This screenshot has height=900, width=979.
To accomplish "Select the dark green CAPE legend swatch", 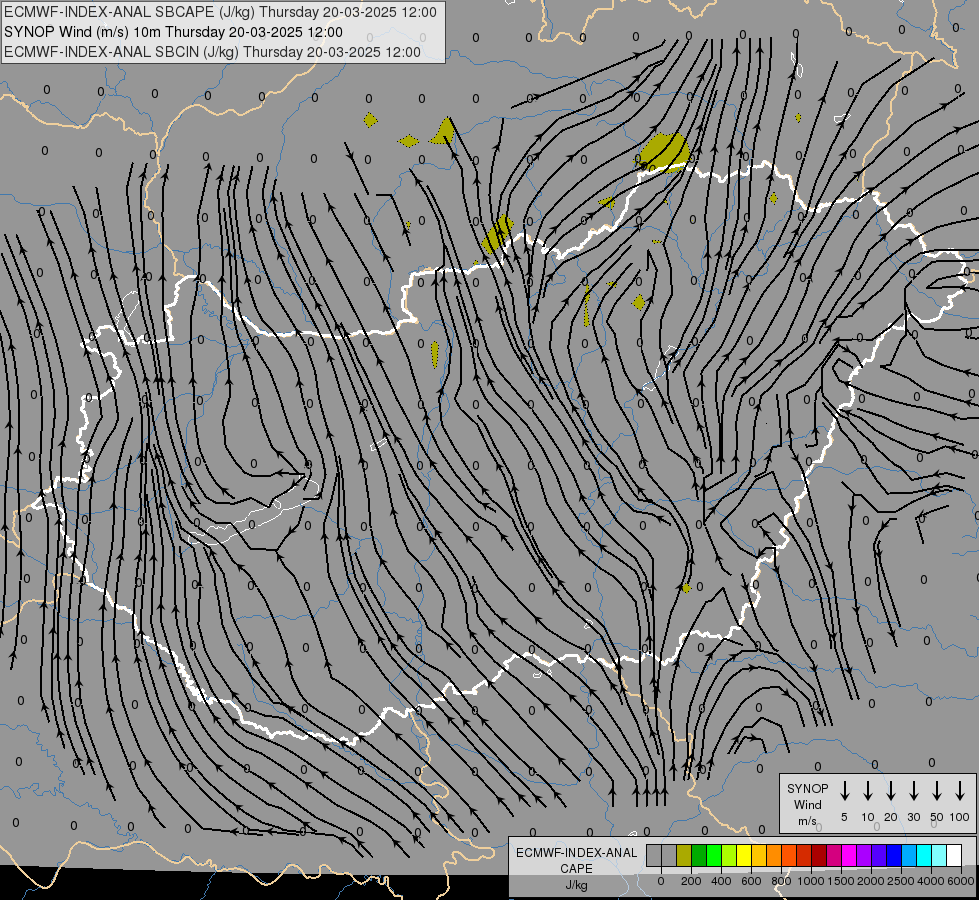I will 699,855.
